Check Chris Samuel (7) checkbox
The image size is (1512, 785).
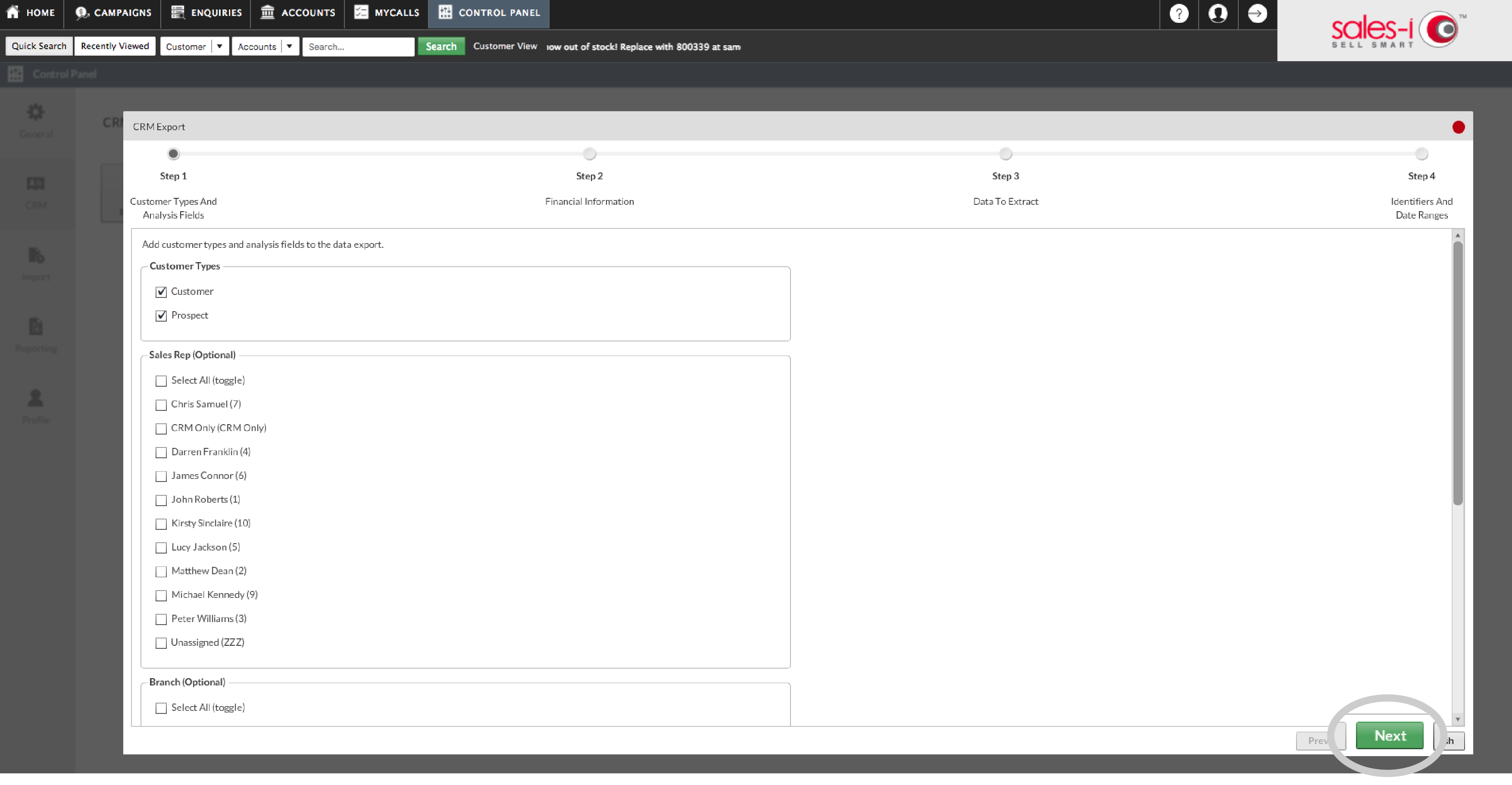161,405
